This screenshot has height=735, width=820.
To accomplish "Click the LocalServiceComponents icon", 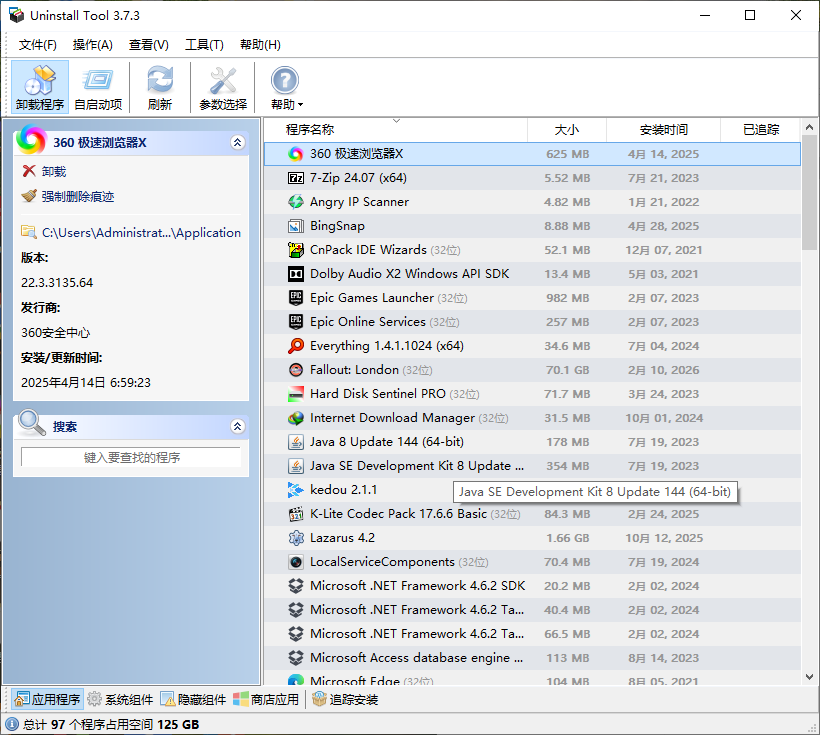I will (295, 562).
